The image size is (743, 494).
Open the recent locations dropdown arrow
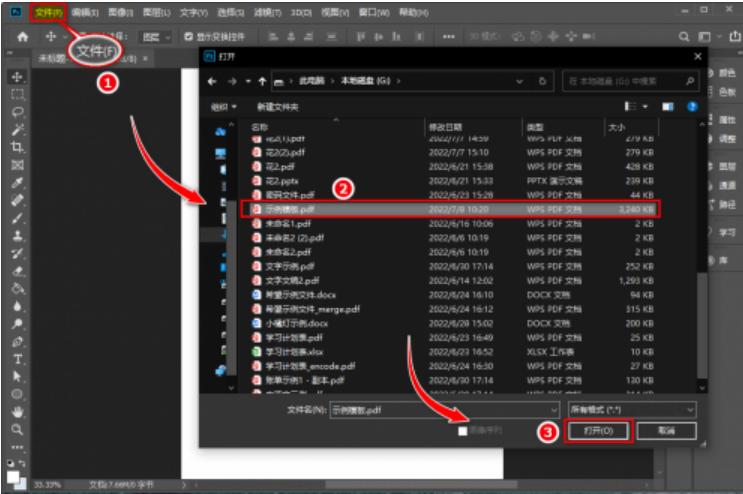click(248, 81)
